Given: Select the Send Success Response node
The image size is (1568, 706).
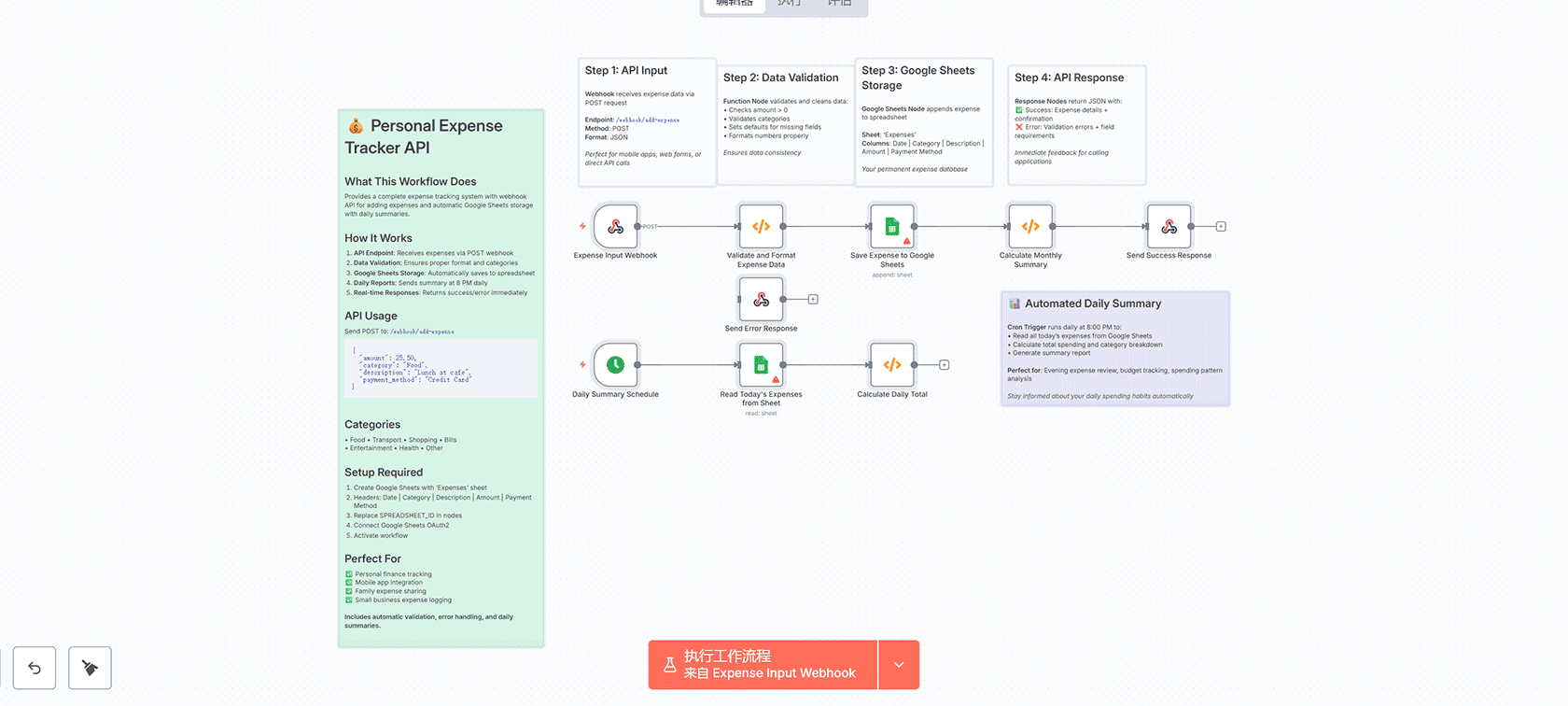Looking at the screenshot, I should (1169, 227).
